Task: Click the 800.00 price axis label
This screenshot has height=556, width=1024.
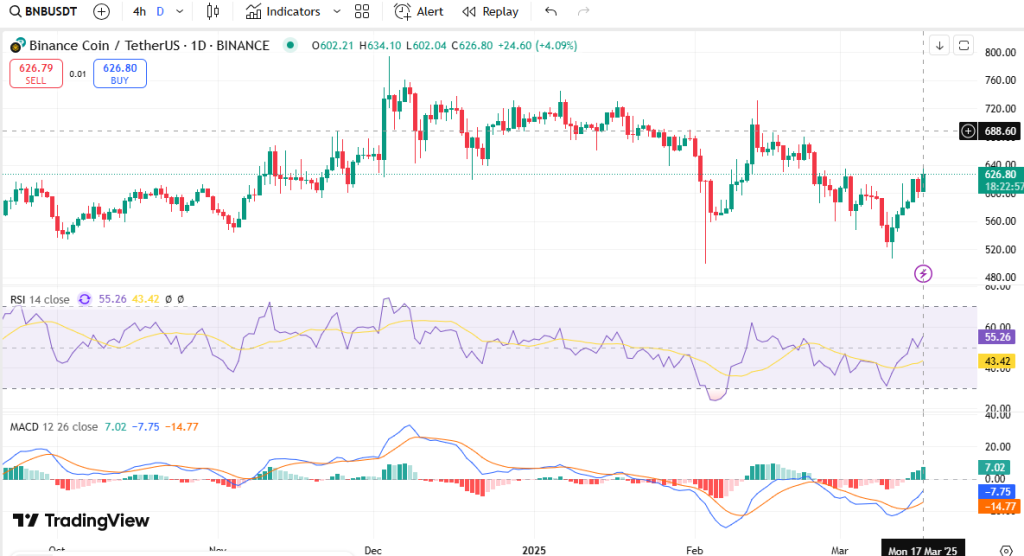Action: coord(1000,52)
